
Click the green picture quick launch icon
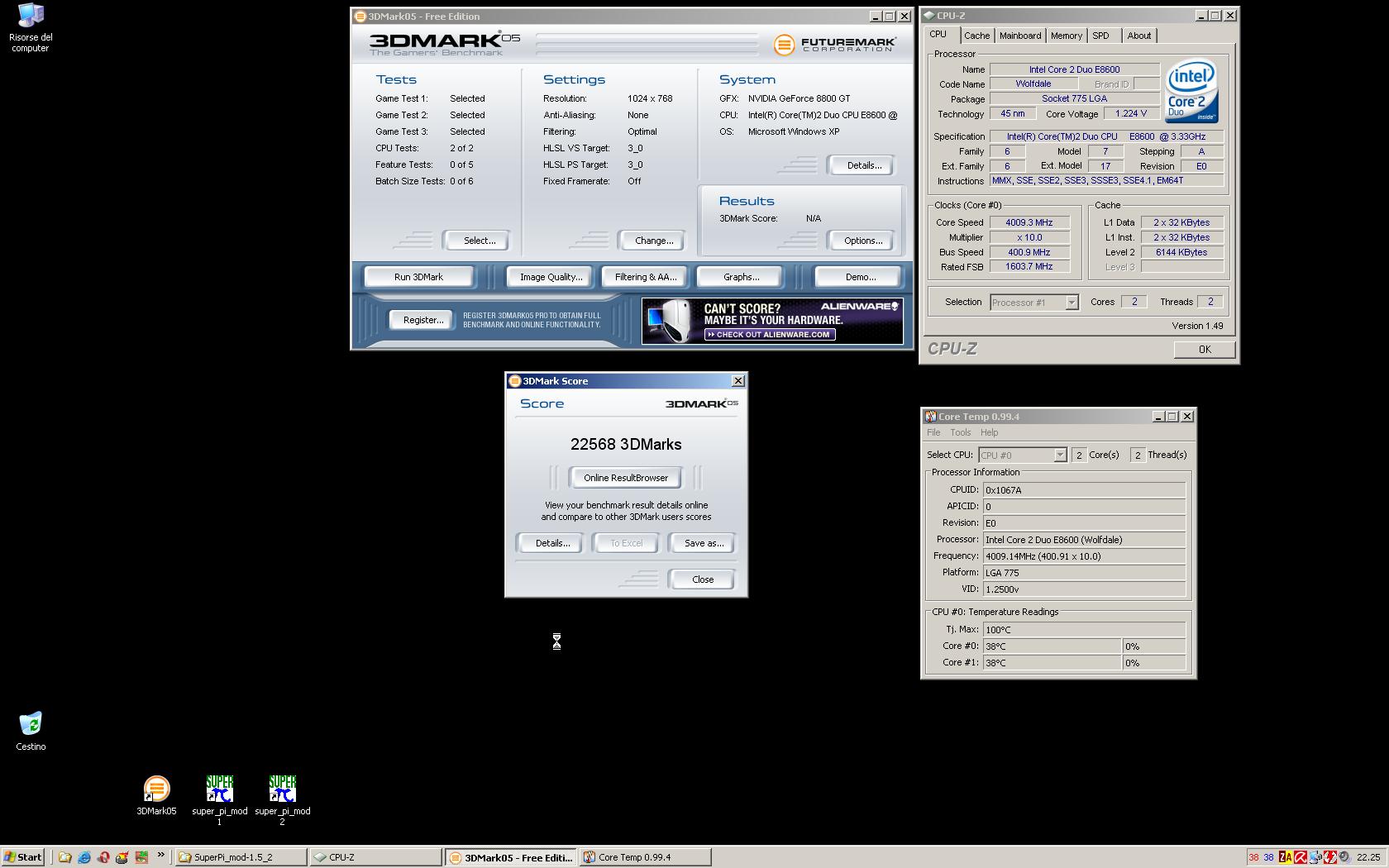coord(141,857)
